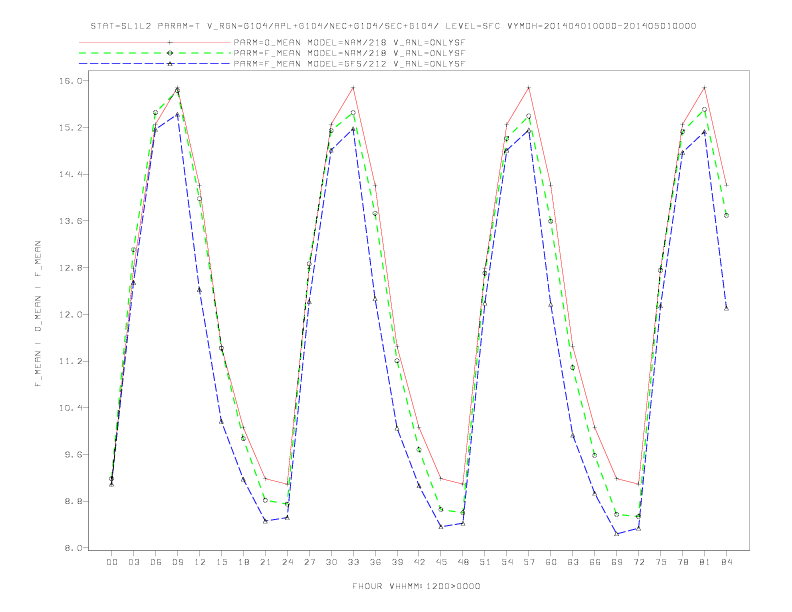Click blue triangle data point at hour 69
Screen dimensions: 792x612
tap(617, 534)
